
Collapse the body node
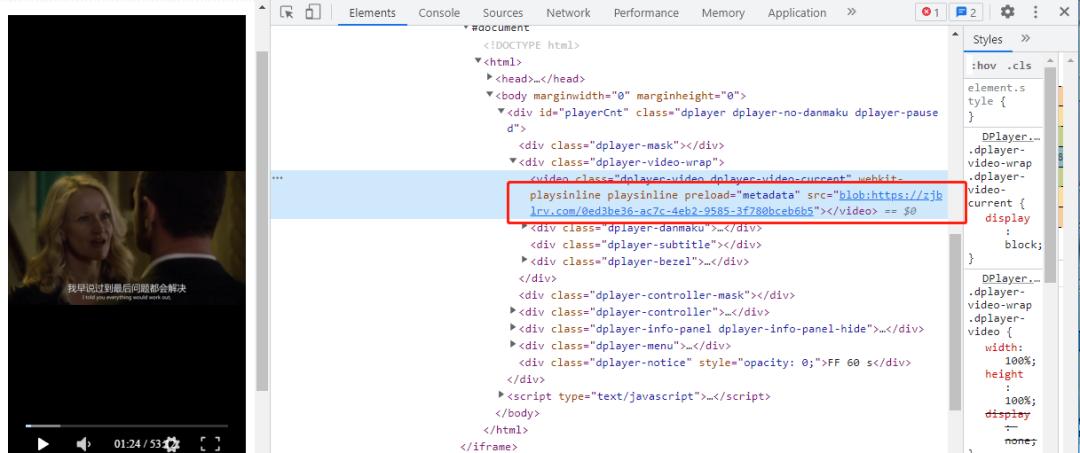click(x=490, y=95)
